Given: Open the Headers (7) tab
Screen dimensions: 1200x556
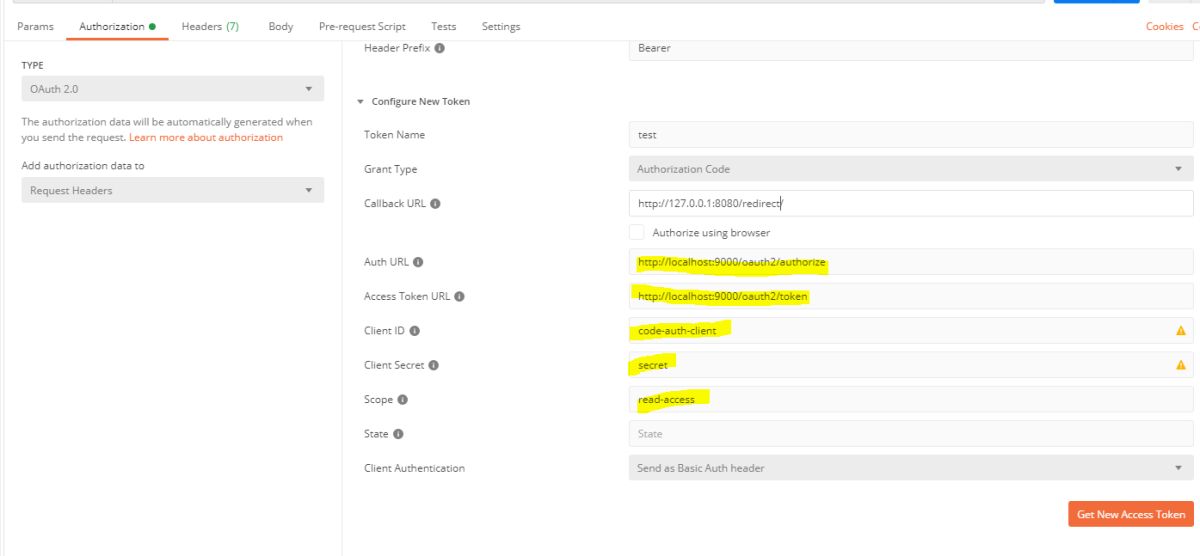Looking at the screenshot, I should pyautogui.click(x=210, y=27).
